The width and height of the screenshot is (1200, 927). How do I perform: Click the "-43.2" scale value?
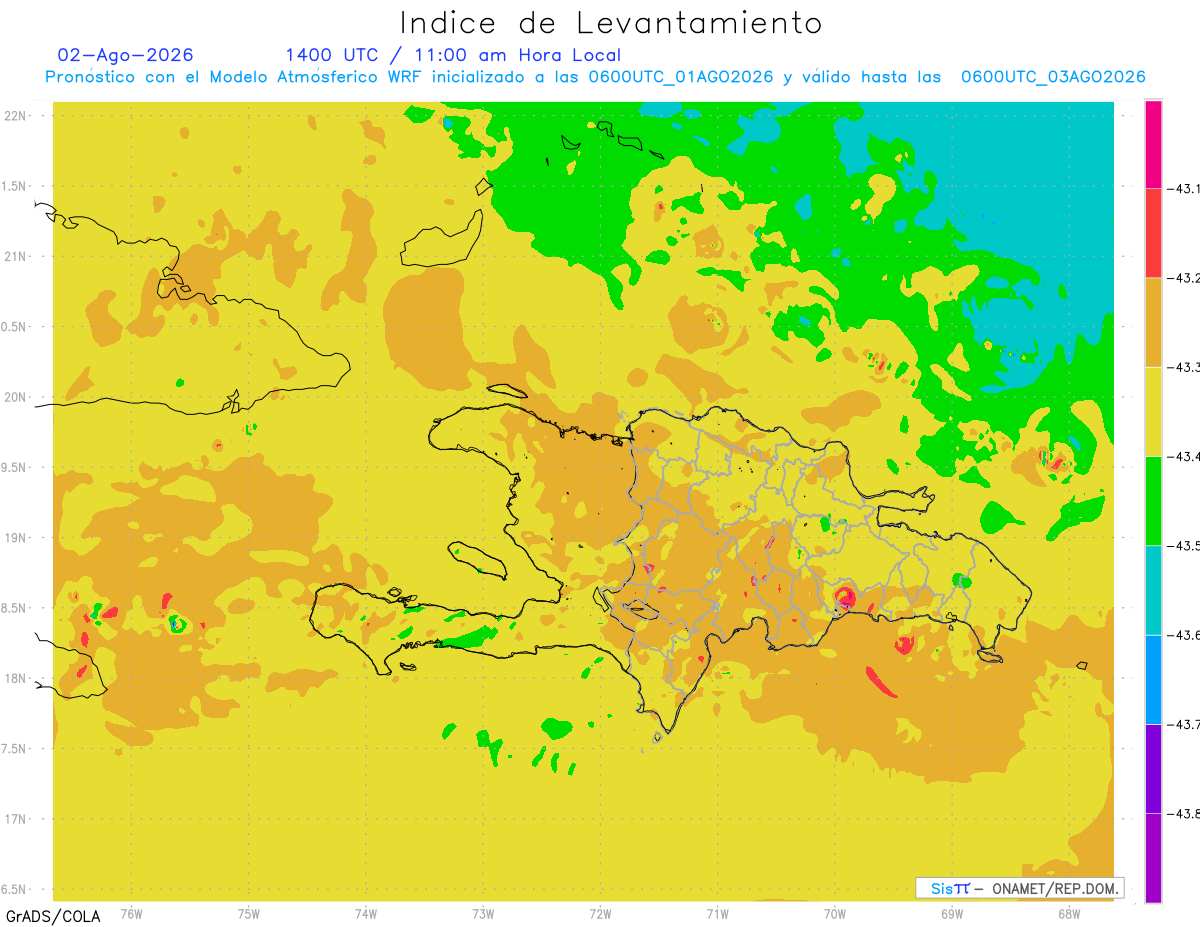click(x=1183, y=278)
